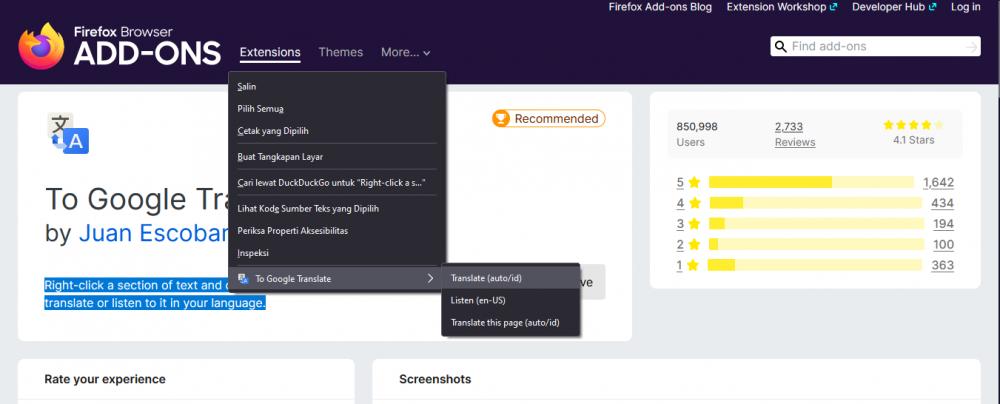
Task: Click the 4.1 Stars text
Action: (913, 140)
